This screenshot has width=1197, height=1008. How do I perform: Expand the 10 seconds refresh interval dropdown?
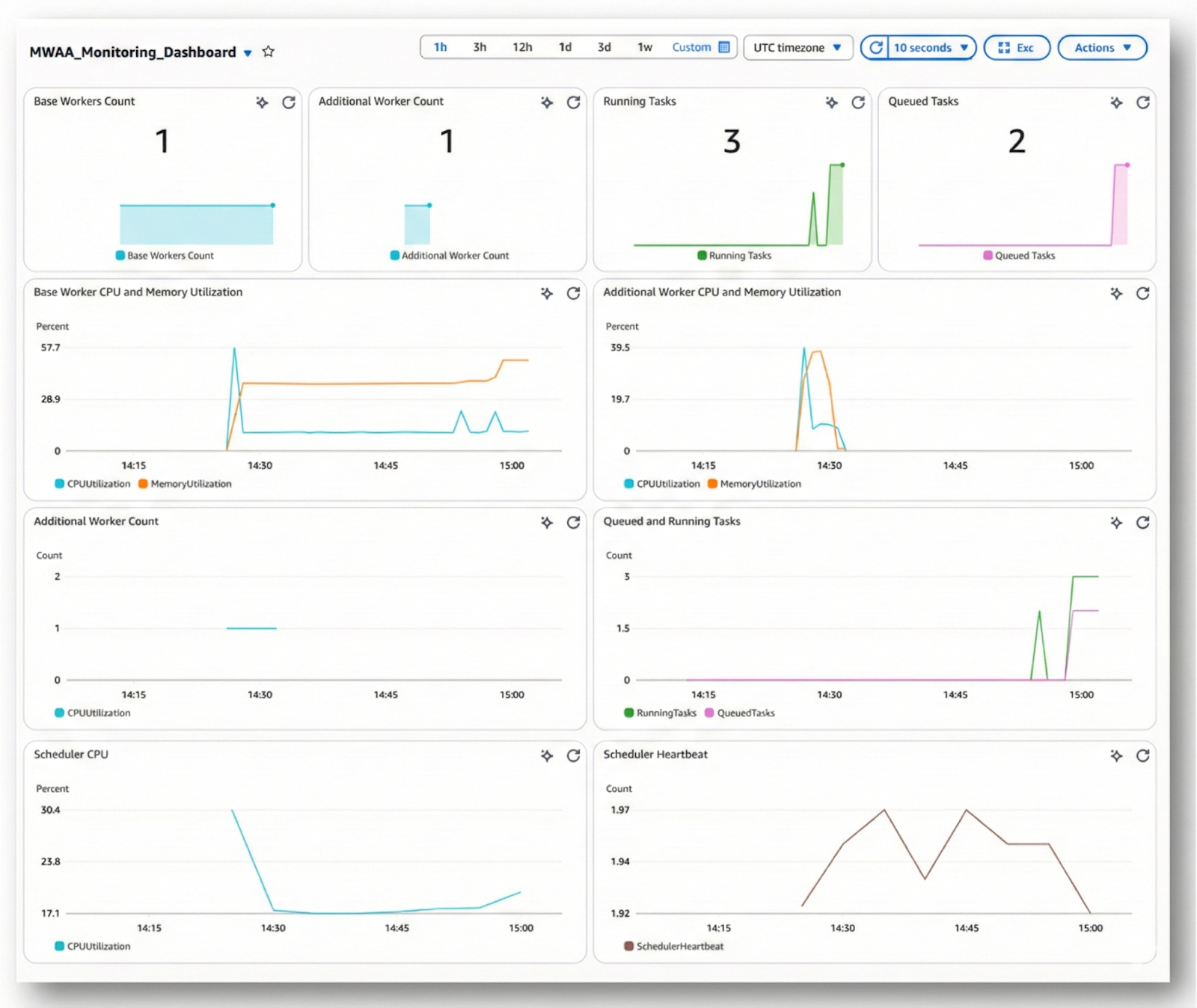931,48
